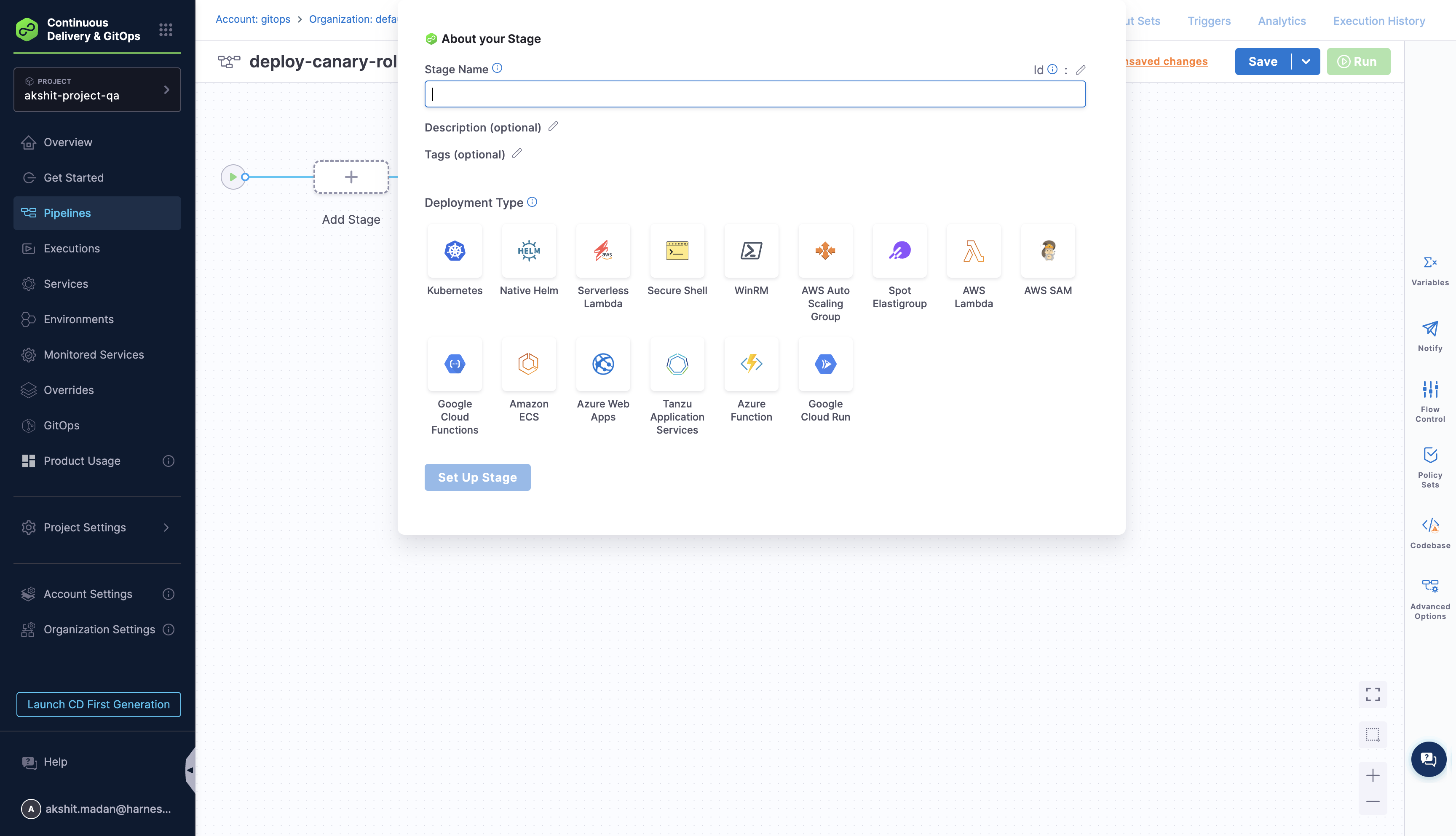Switch to the Triggers tab

[1209, 21]
